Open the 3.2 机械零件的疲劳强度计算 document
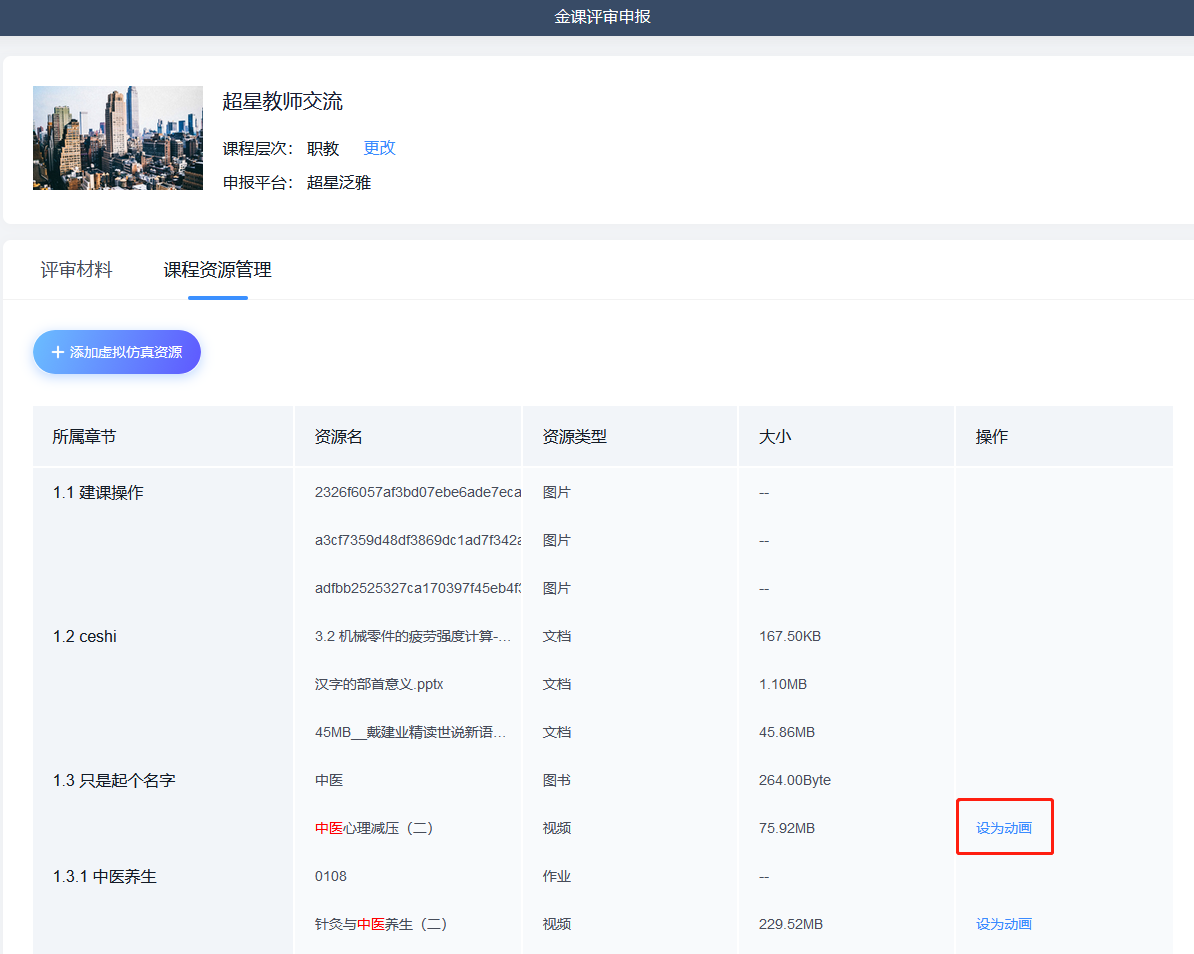This screenshot has height=954, width=1194. tap(413, 636)
